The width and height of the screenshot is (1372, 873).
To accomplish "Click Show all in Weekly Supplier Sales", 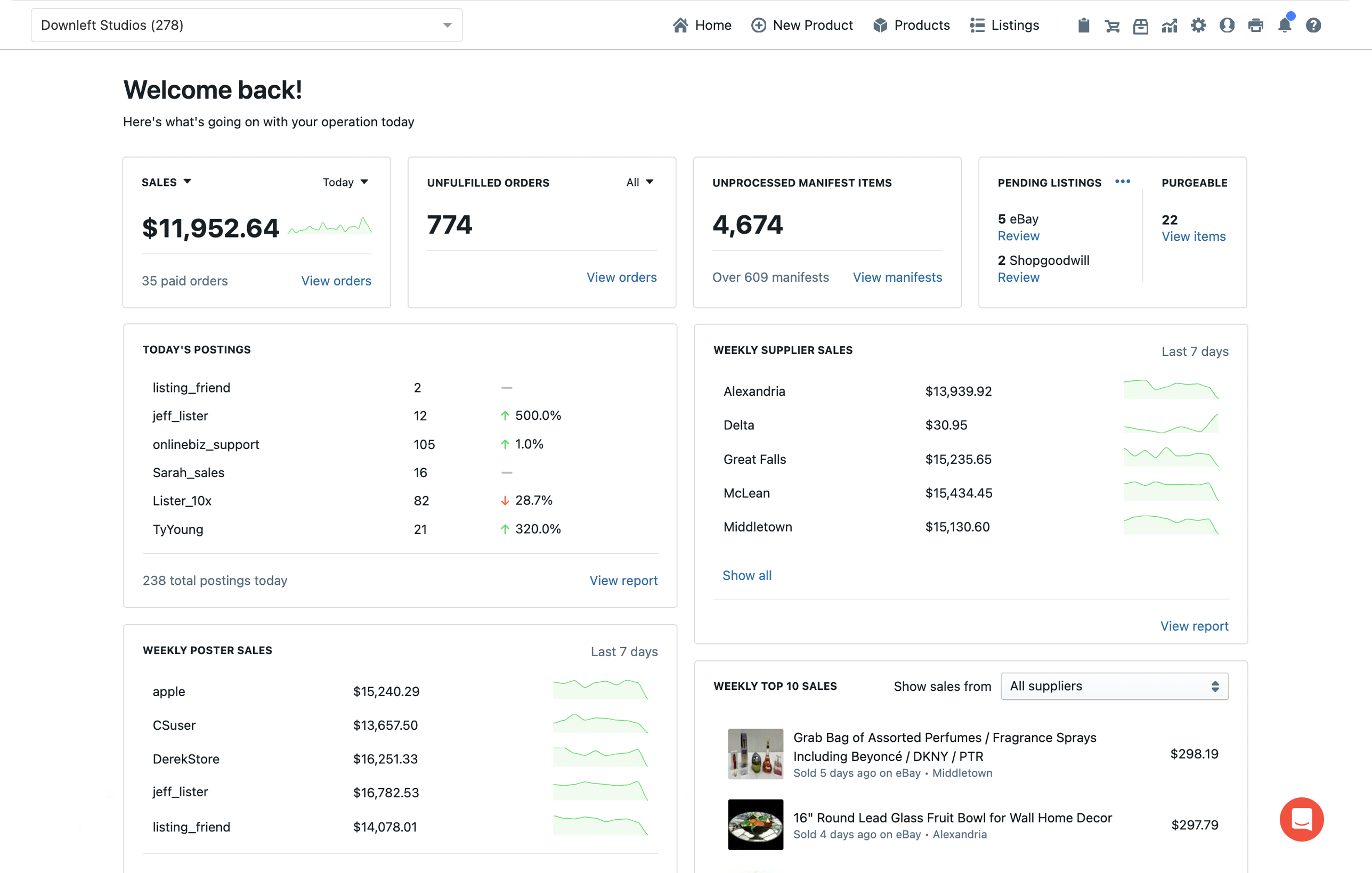I will coord(747,575).
